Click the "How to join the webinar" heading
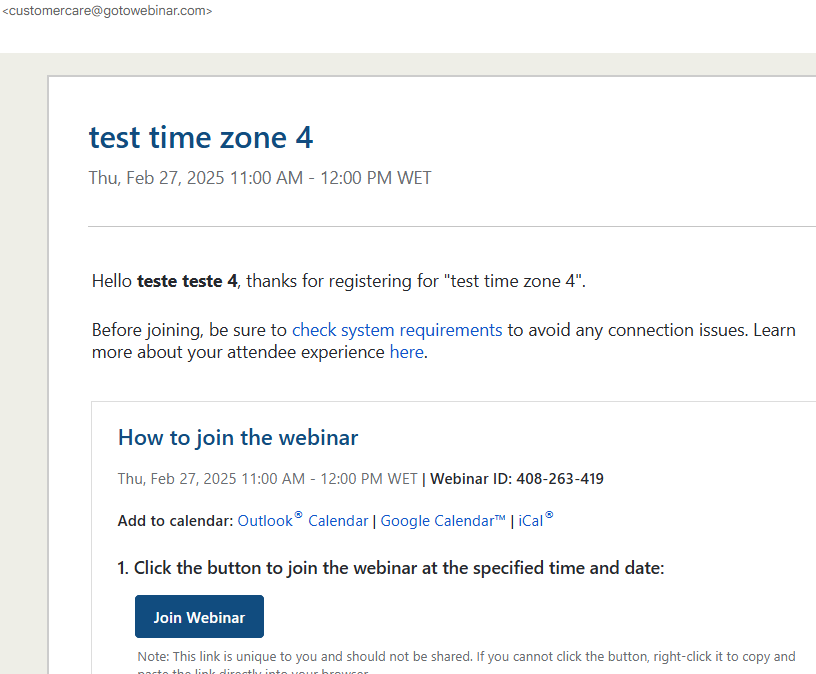The width and height of the screenshot is (816, 674). (238, 437)
